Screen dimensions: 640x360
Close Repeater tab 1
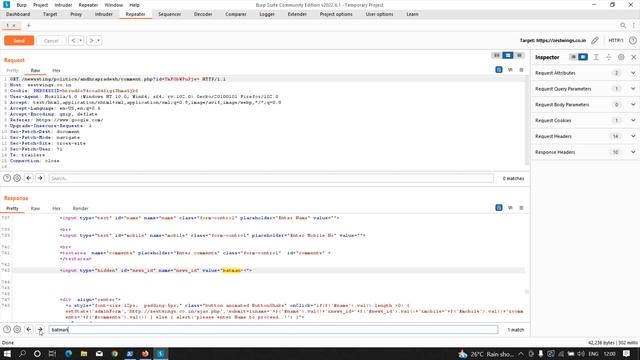coord(14,25)
